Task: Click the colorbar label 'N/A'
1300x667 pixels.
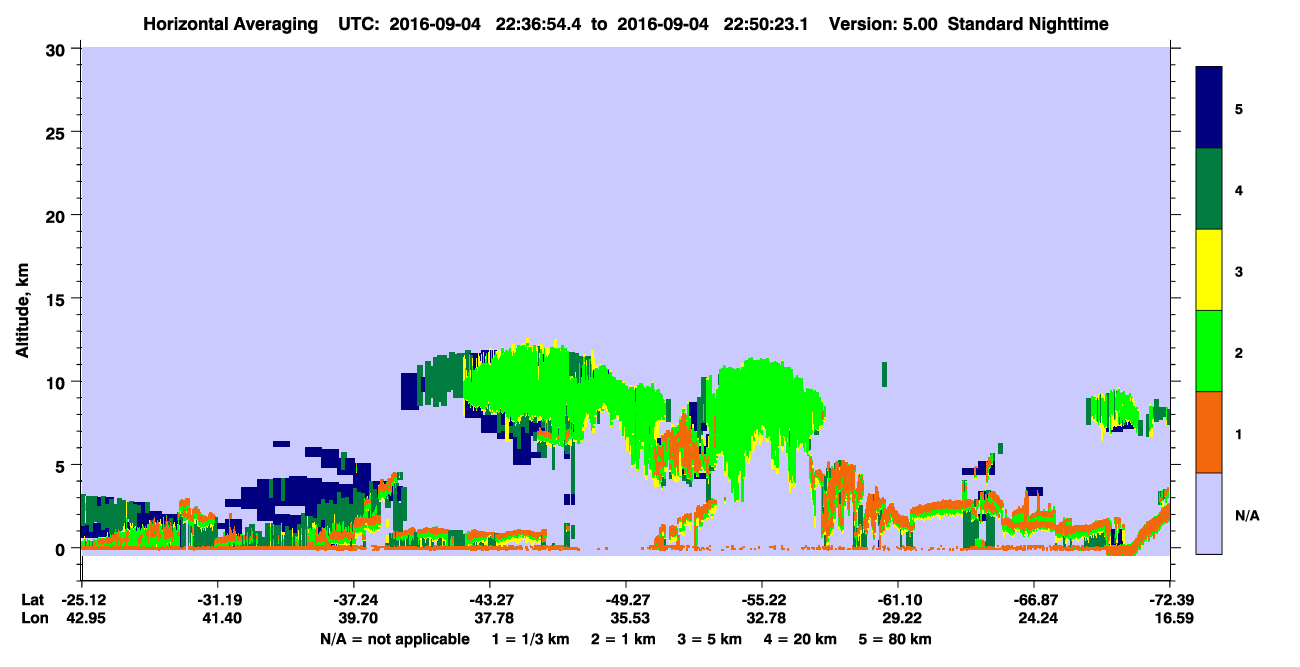Action: click(1246, 515)
